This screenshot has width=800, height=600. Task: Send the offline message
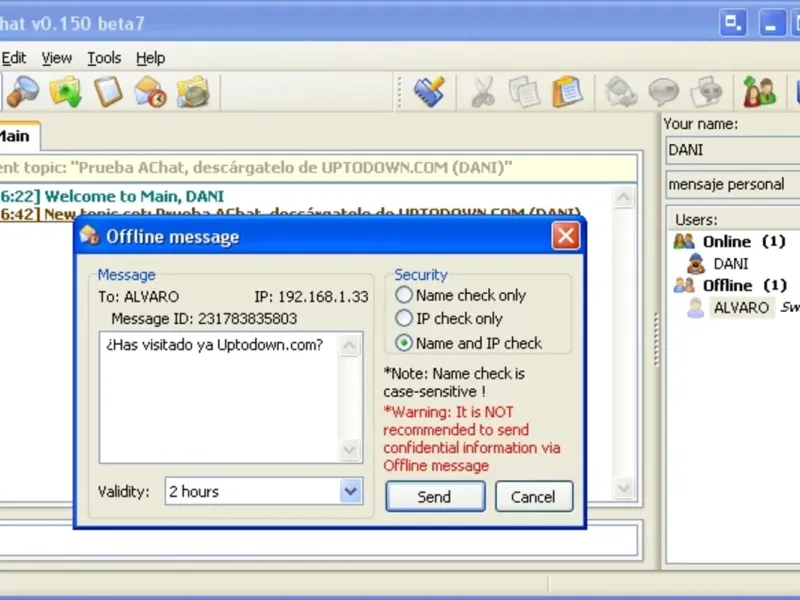[435, 496]
